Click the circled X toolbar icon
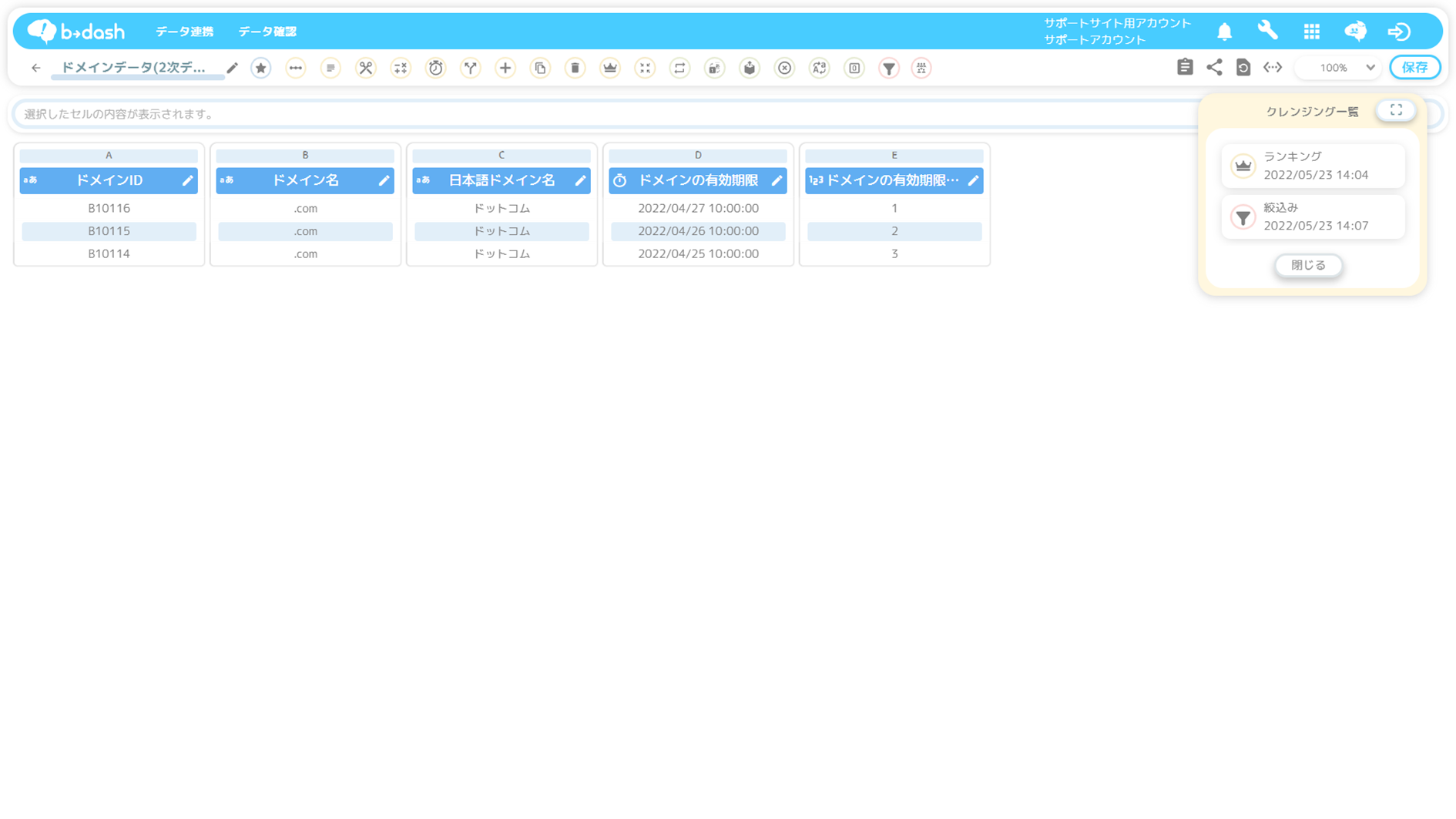Viewport: 1456px width, 819px height. click(784, 68)
